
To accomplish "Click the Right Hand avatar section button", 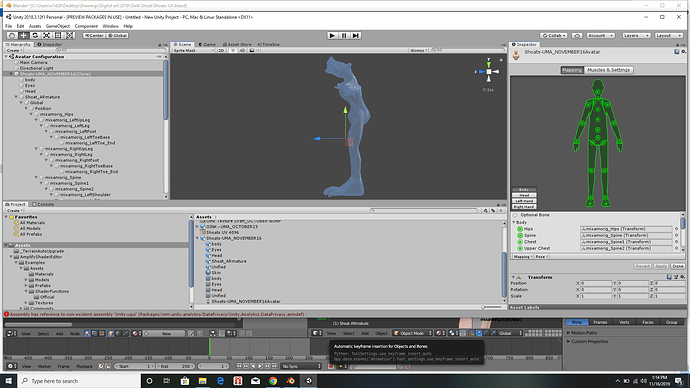I will 524,206.
